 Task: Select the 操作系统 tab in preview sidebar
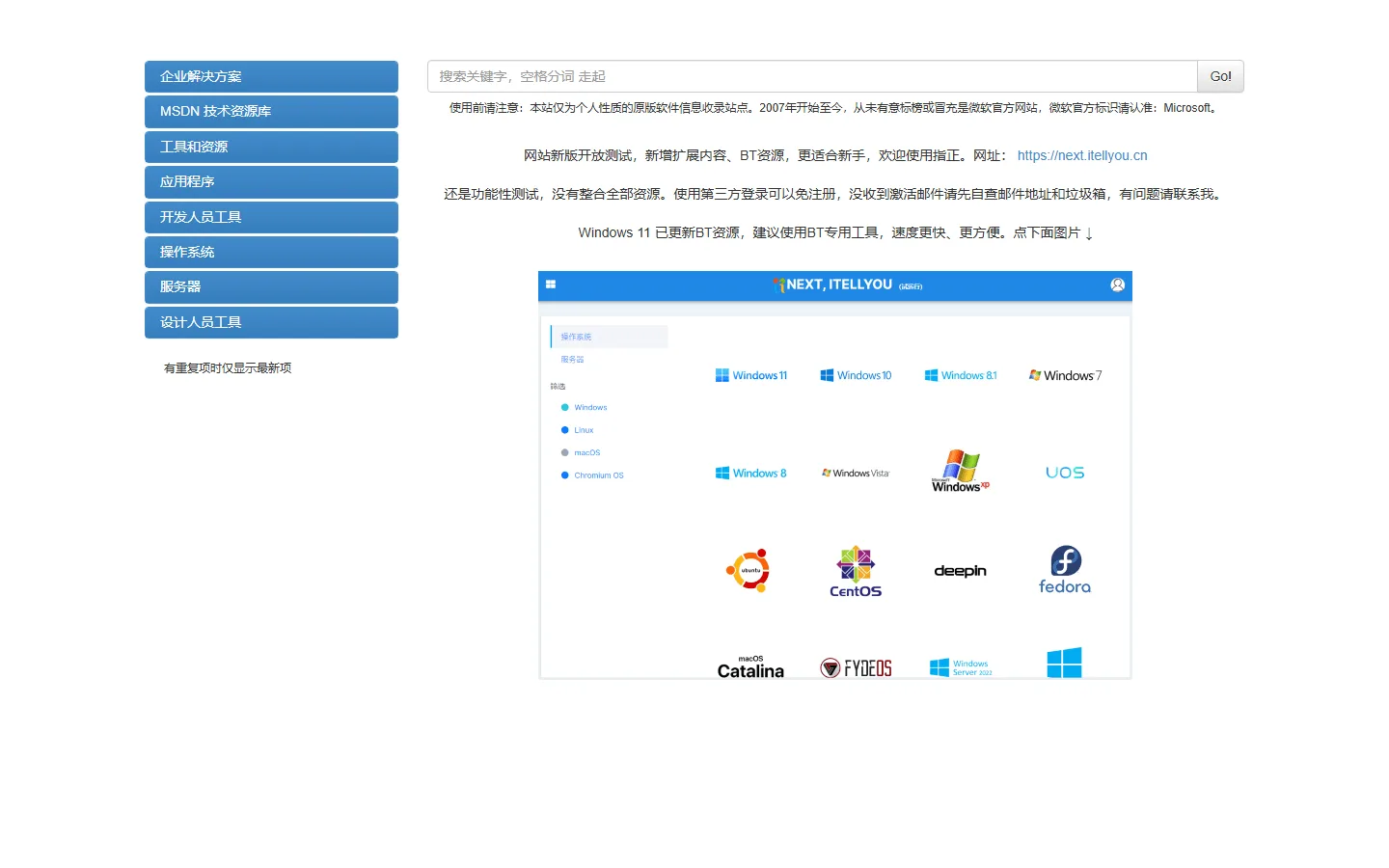pos(609,337)
